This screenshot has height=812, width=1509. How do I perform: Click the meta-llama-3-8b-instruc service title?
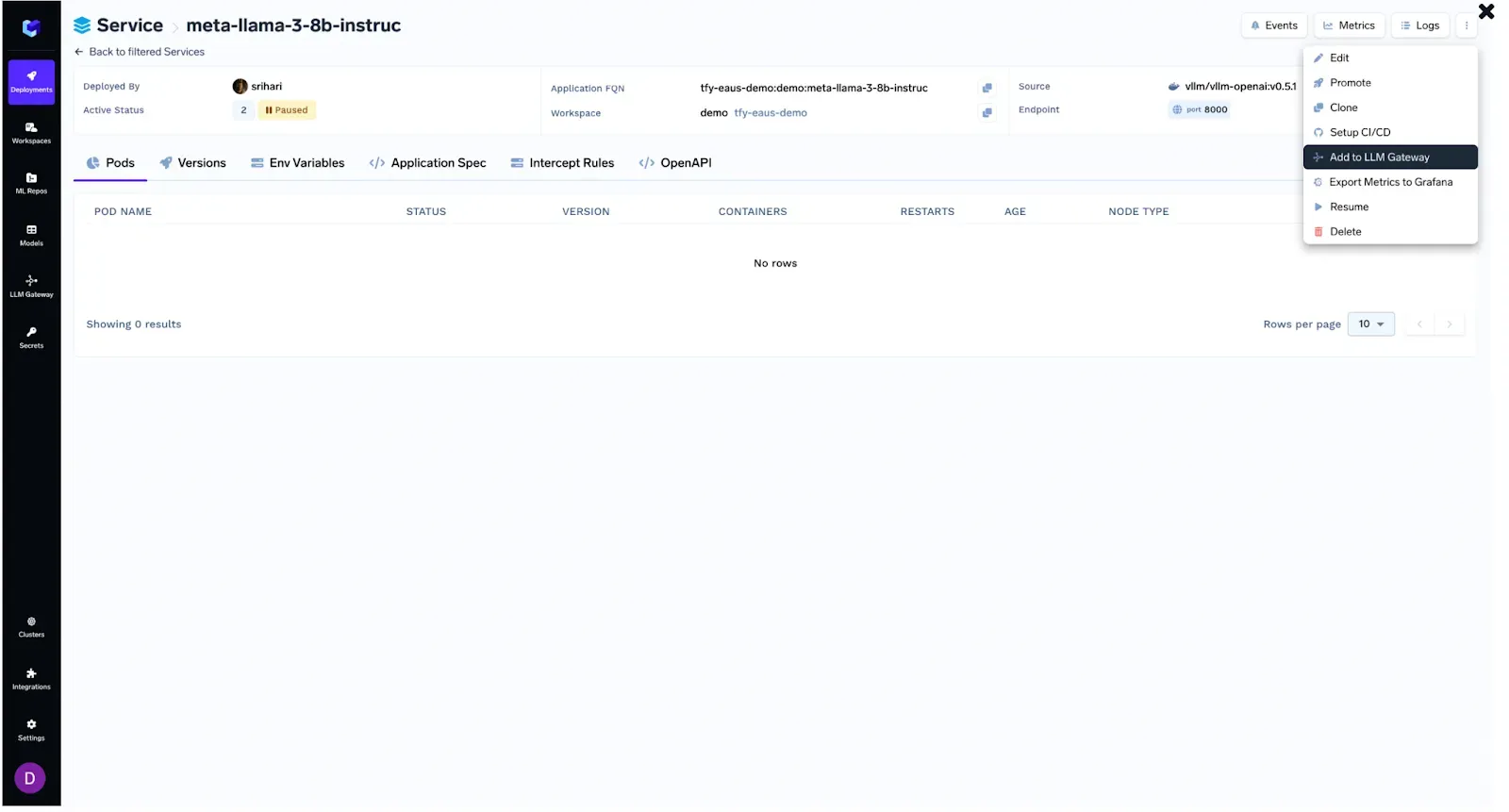point(293,25)
